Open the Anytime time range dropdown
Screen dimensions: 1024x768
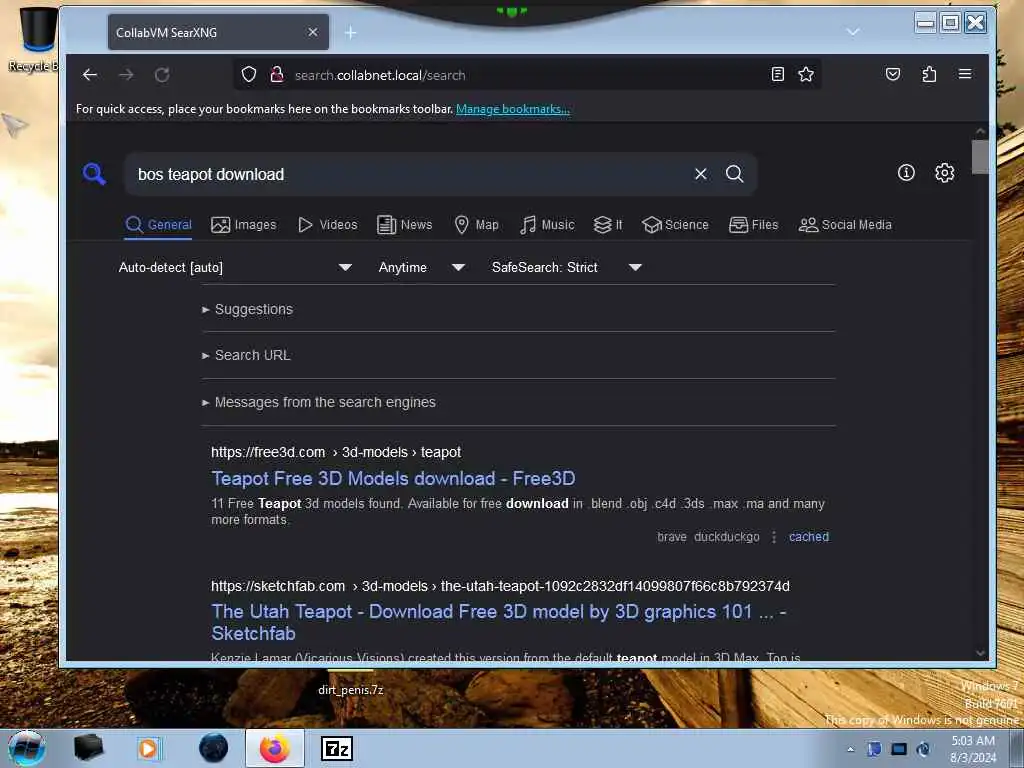click(421, 267)
